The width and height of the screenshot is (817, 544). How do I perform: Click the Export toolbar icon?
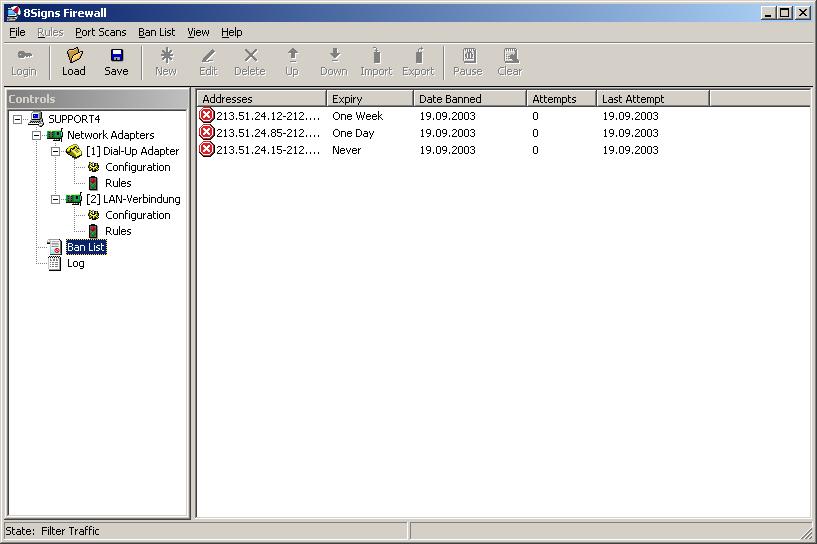[x=418, y=56]
